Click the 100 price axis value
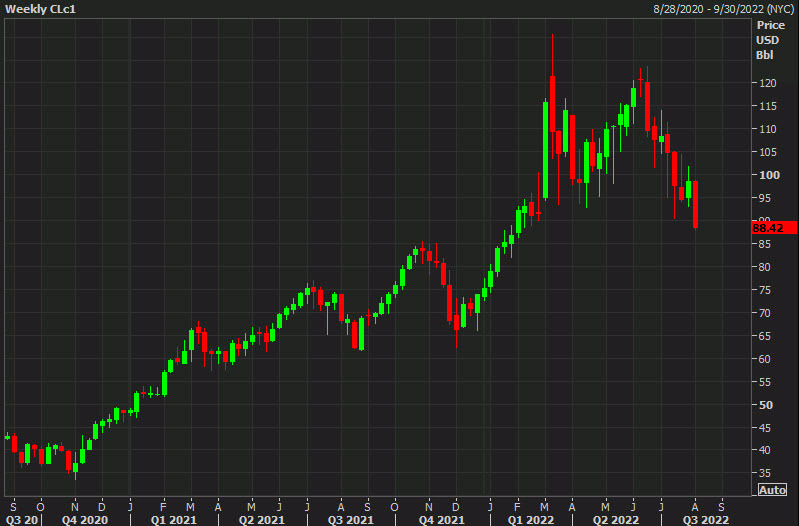This screenshot has width=799, height=526. tap(769, 175)
